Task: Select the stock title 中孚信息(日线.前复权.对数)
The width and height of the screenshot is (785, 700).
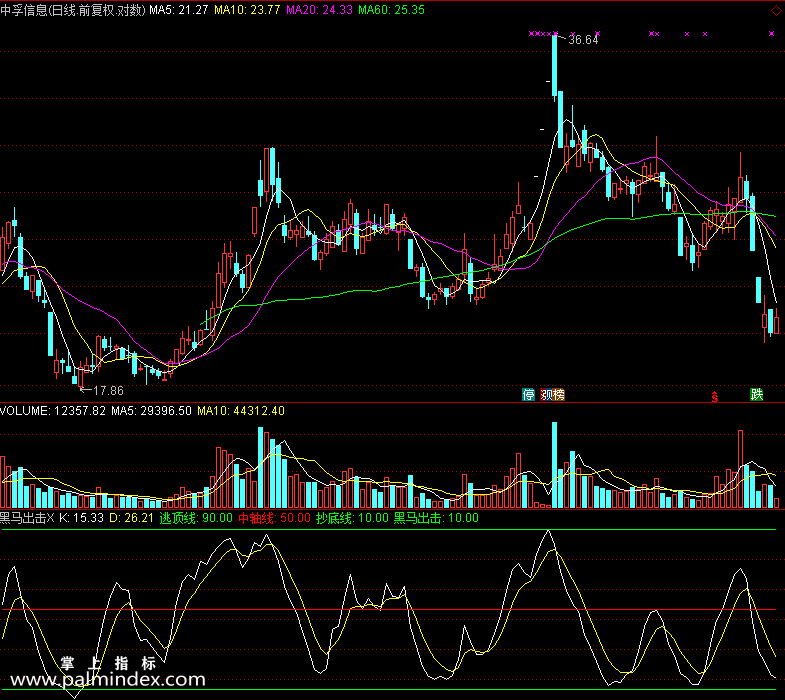Action: [x=73, y=10]
